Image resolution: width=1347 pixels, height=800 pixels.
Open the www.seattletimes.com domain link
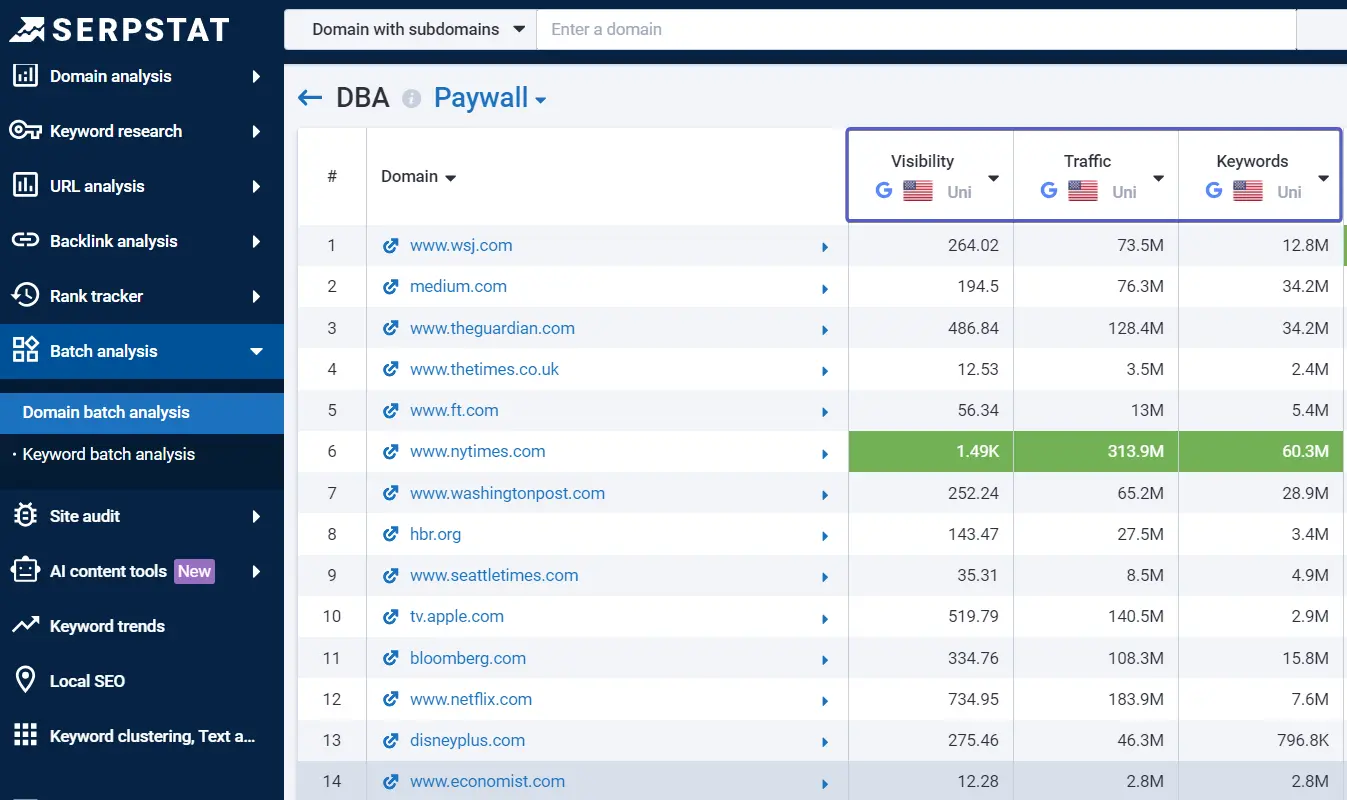coord(494,575)
